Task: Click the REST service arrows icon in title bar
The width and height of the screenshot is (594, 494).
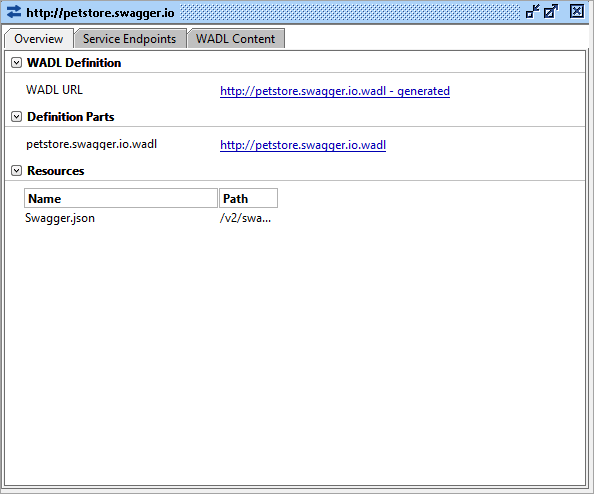Action: point(14,12)
